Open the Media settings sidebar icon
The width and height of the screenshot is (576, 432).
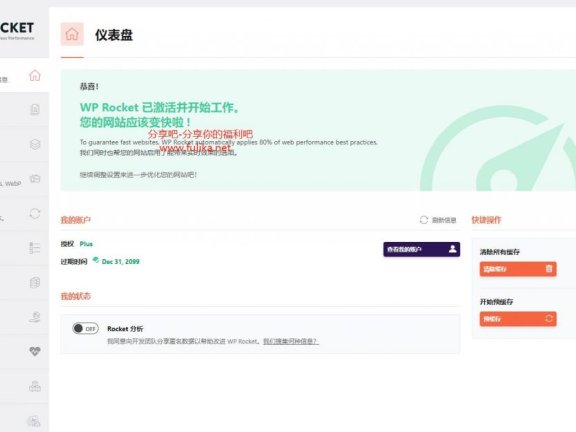(35, 179)
